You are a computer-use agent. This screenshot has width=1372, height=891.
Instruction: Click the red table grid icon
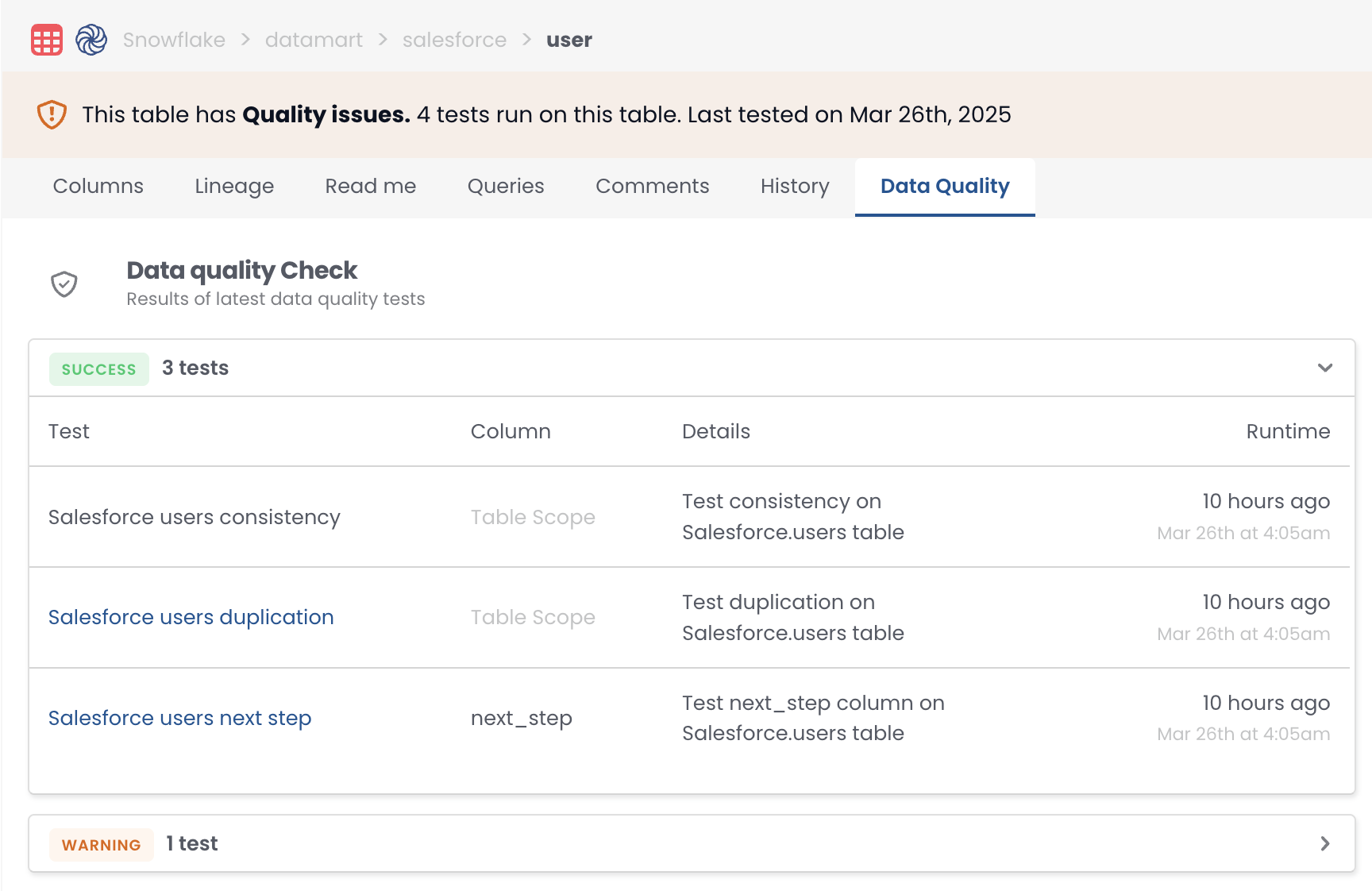[47, 40]
